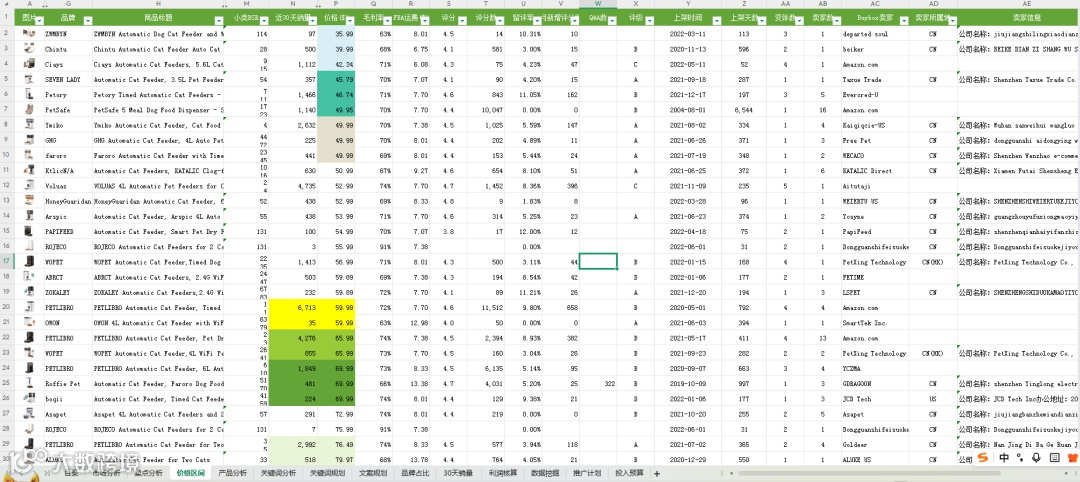
Task: Click the Roffie Pet product thumbnail image
Action: coord(29,383)
